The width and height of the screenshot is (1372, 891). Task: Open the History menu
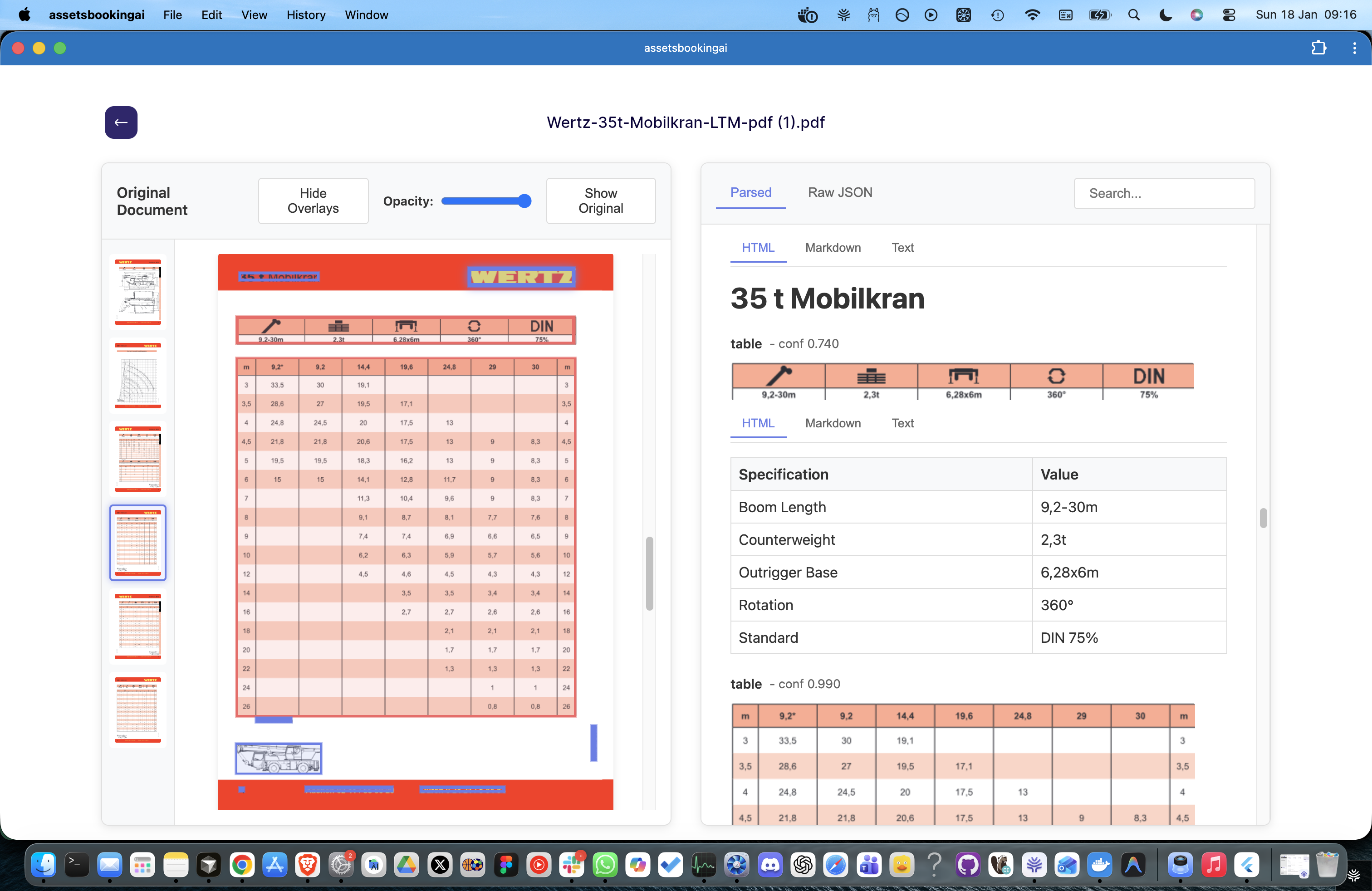[305, 15]
